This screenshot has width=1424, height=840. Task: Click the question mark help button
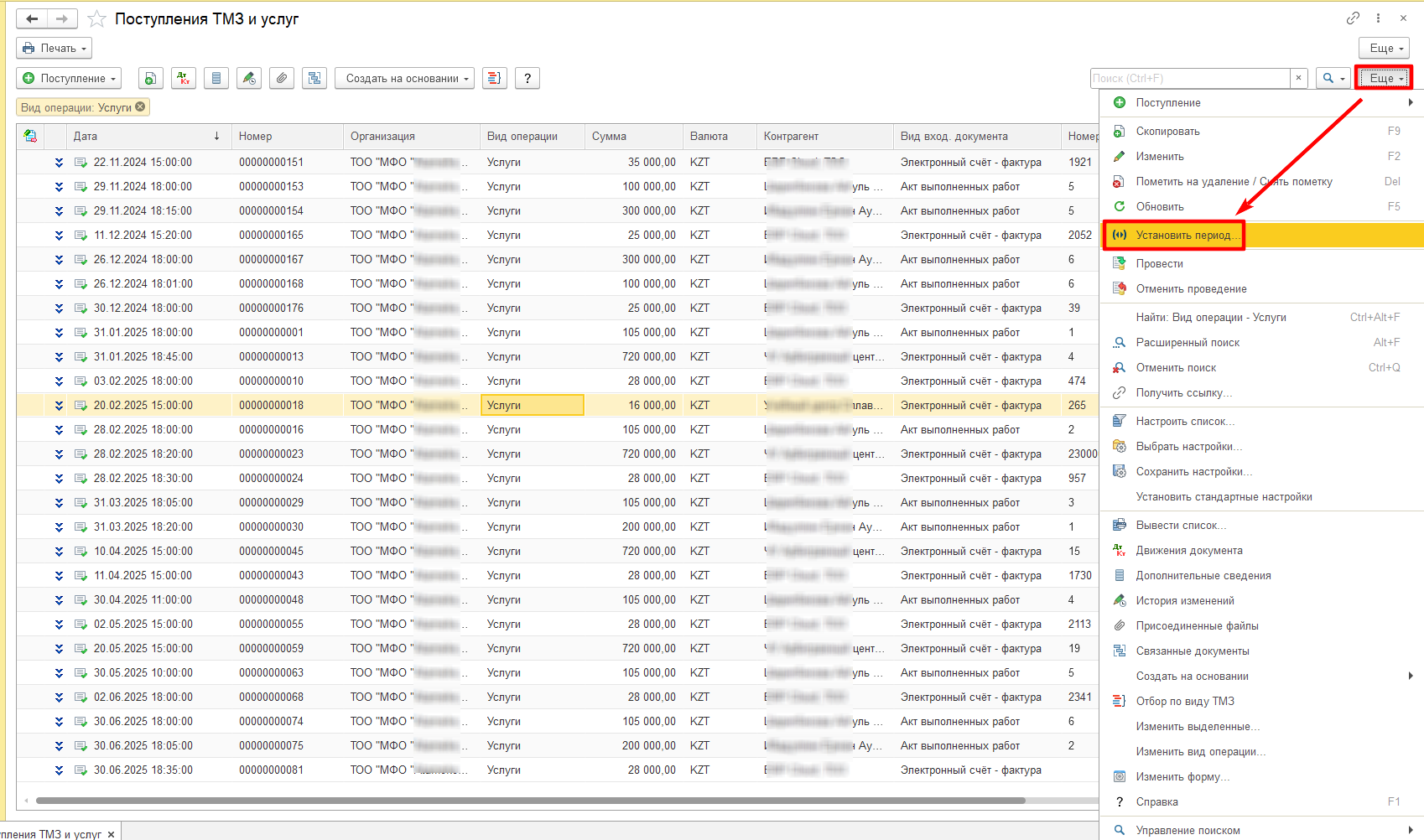528,78
